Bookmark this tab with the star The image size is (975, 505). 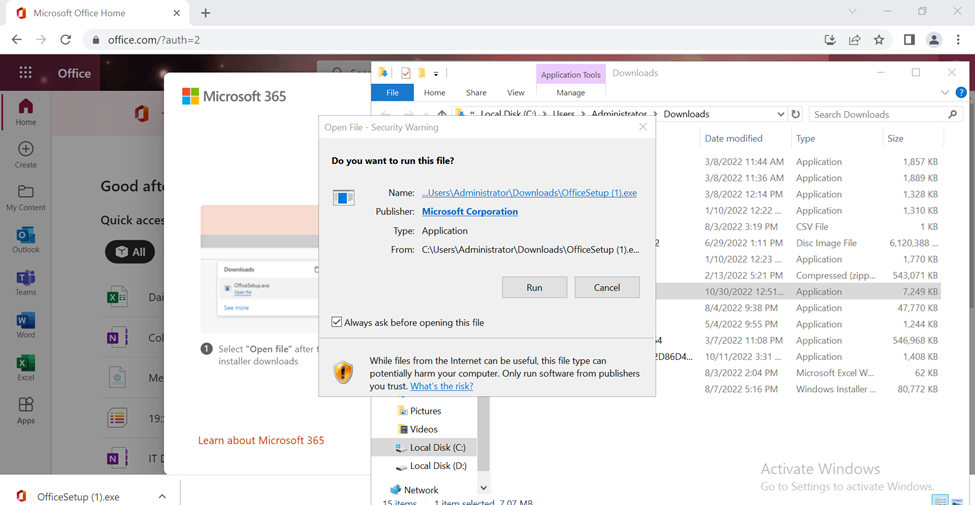click(879, 40)
